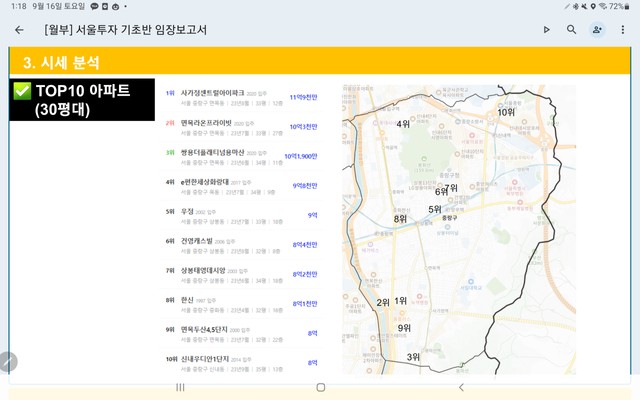The width and height of the screenshot is (640, 400).
Task: Tap the 3위 apartment row in the list
Action: coord(241,157)
